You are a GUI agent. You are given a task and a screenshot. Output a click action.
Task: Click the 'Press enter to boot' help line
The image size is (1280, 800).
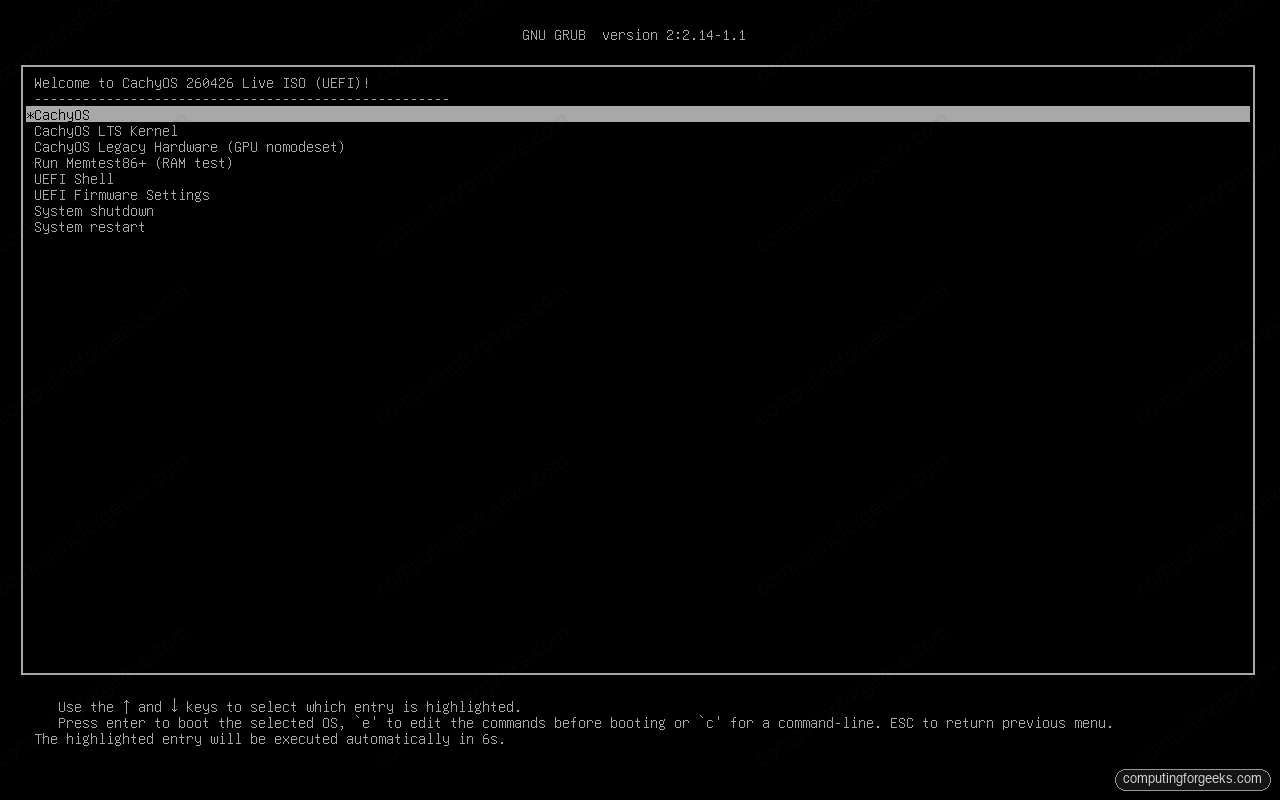[585, 723]
